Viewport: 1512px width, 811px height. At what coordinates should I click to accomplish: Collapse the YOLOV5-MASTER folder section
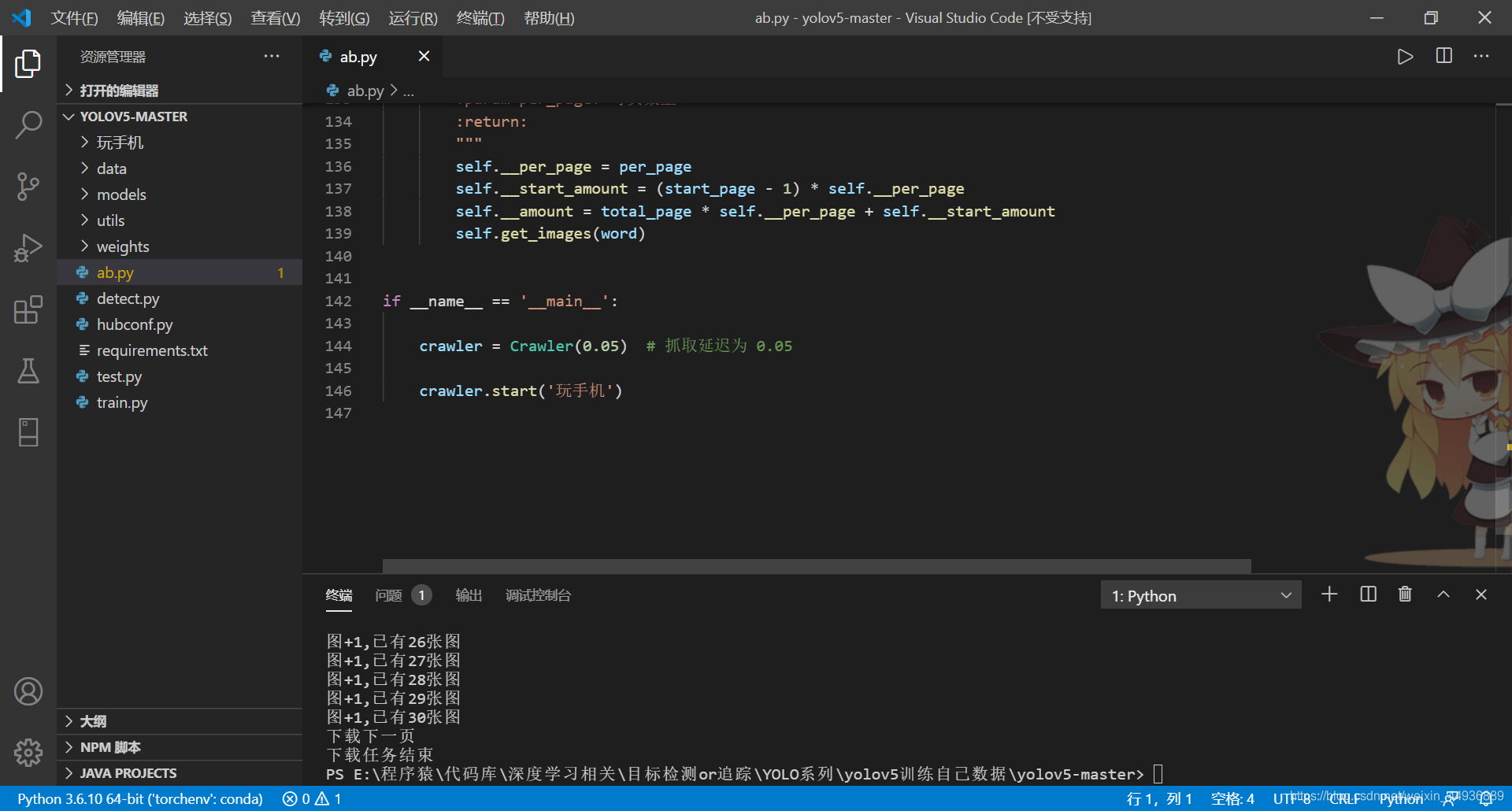tap(180, 117)
